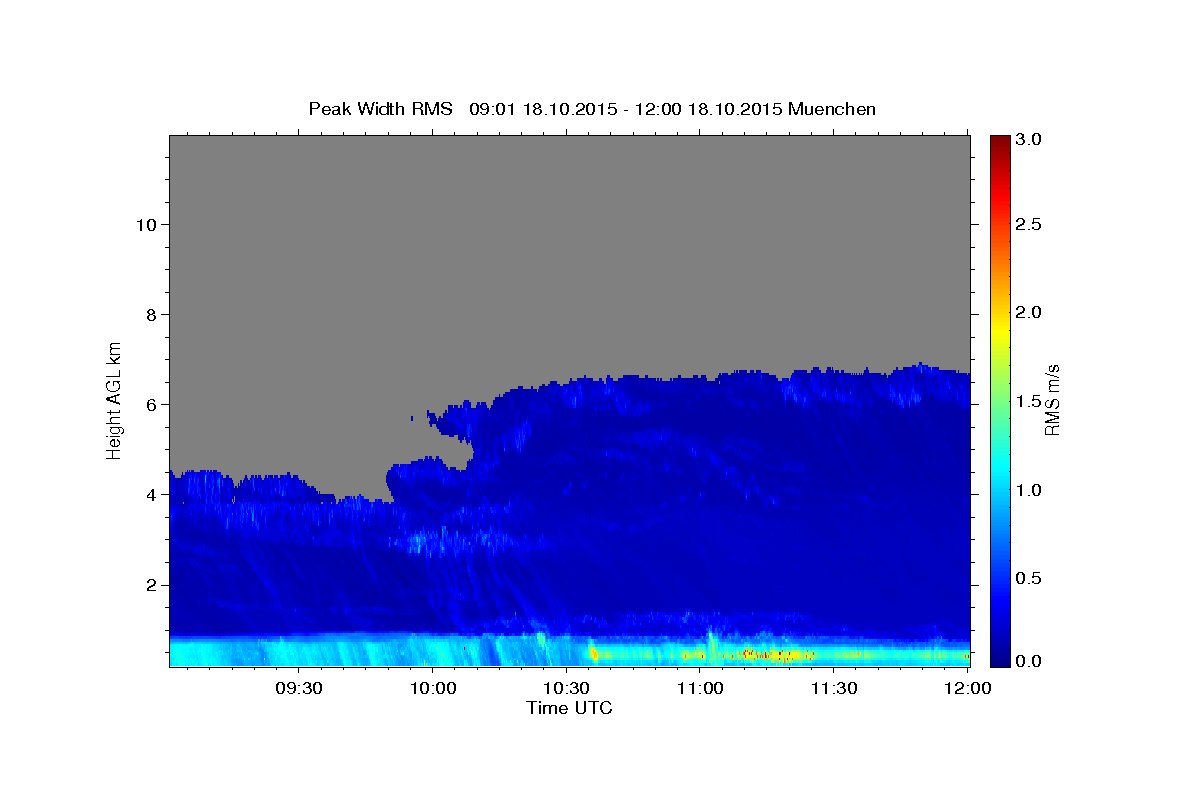The width and height of the screenshot is (1200, 800).
Task: Click the colorbar value 2.0
Action: tap(1027, 312)
